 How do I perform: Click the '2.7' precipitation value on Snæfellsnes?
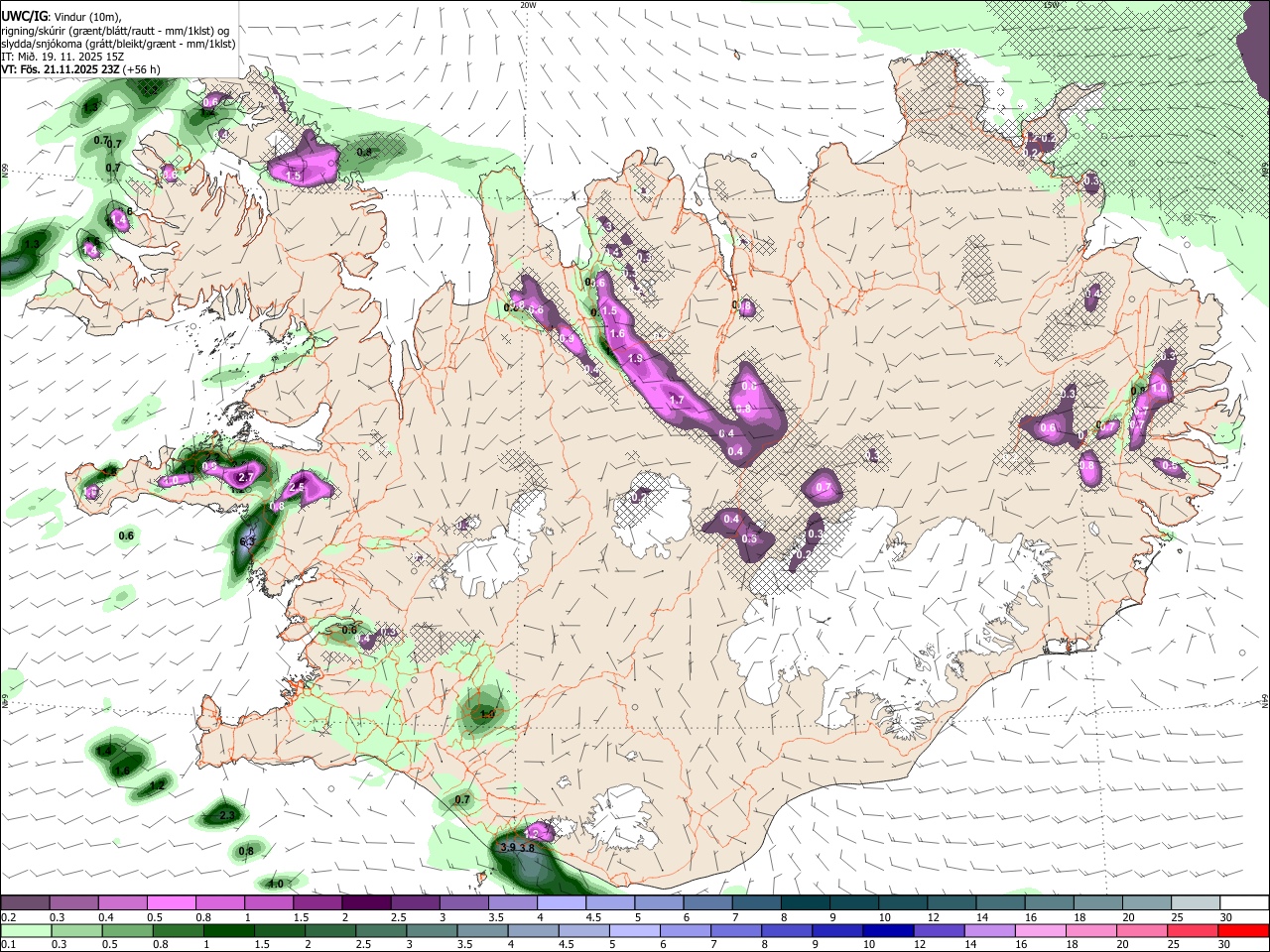coord(246,478)
